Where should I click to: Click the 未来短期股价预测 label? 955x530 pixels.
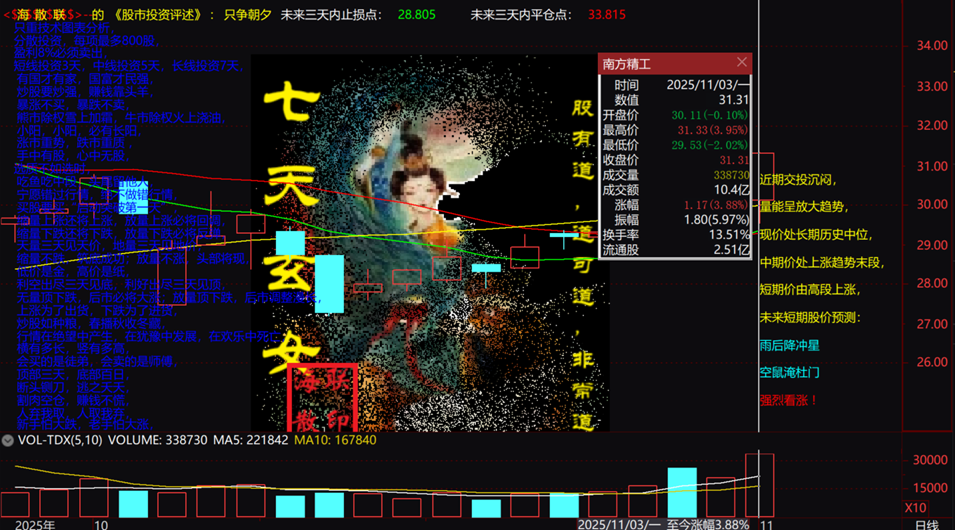(x=810, y=317)
